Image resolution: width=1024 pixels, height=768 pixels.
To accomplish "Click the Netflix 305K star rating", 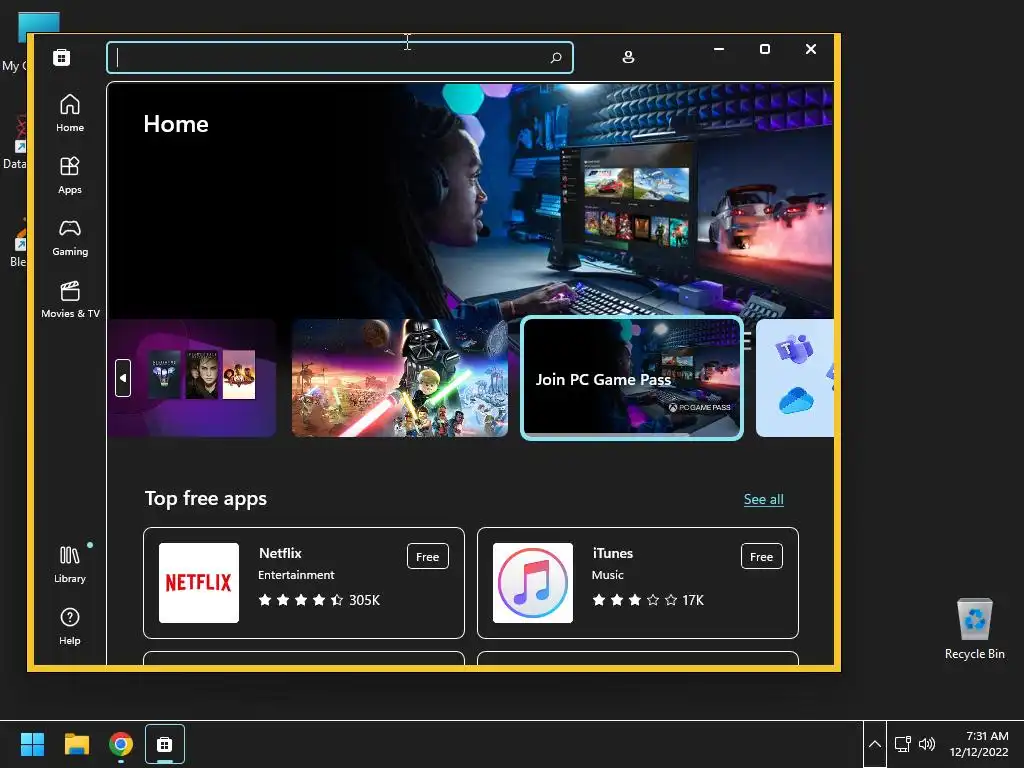I will [x=319, y=600].
